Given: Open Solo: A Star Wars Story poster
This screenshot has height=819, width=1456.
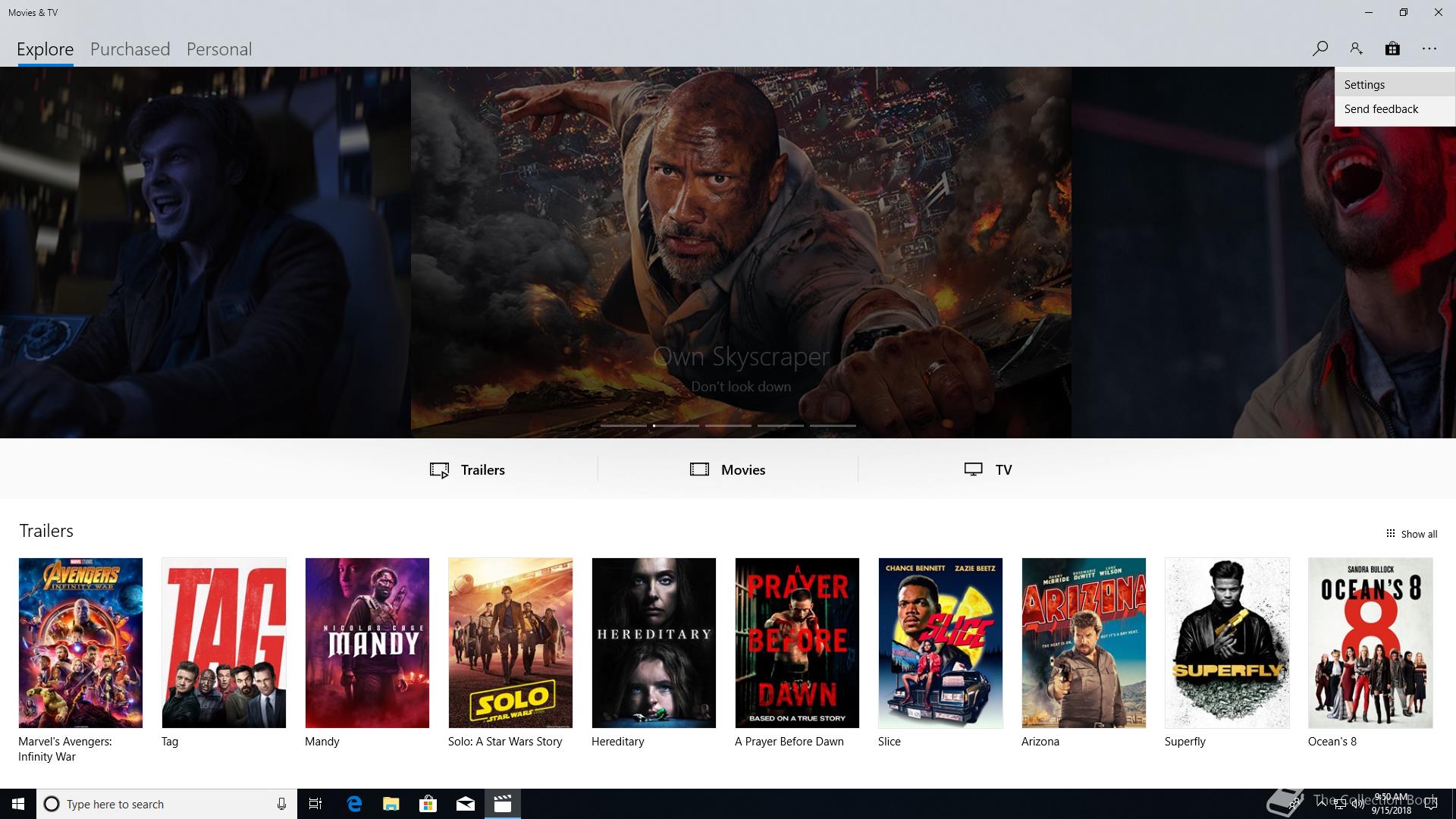Looking at the screenshot, I should click(510, 643).
